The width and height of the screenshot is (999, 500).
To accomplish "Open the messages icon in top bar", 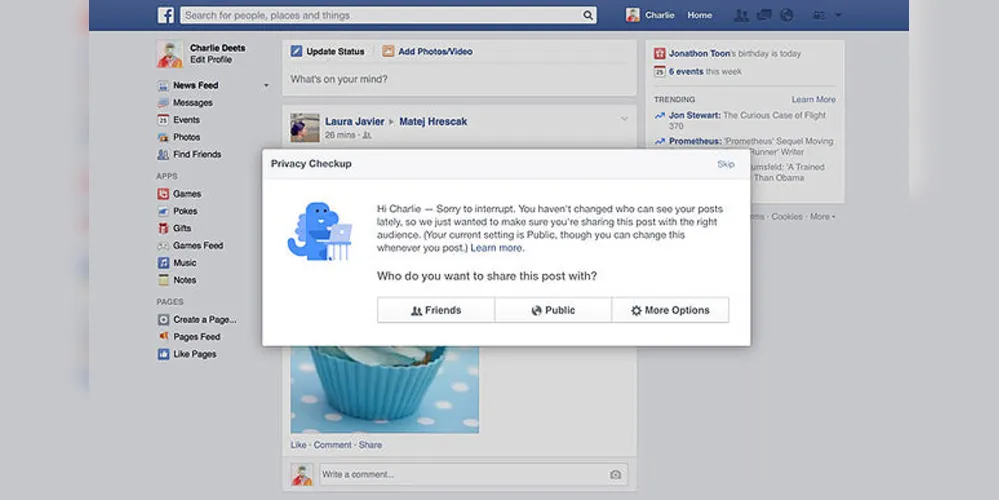I will coord(764,15).
